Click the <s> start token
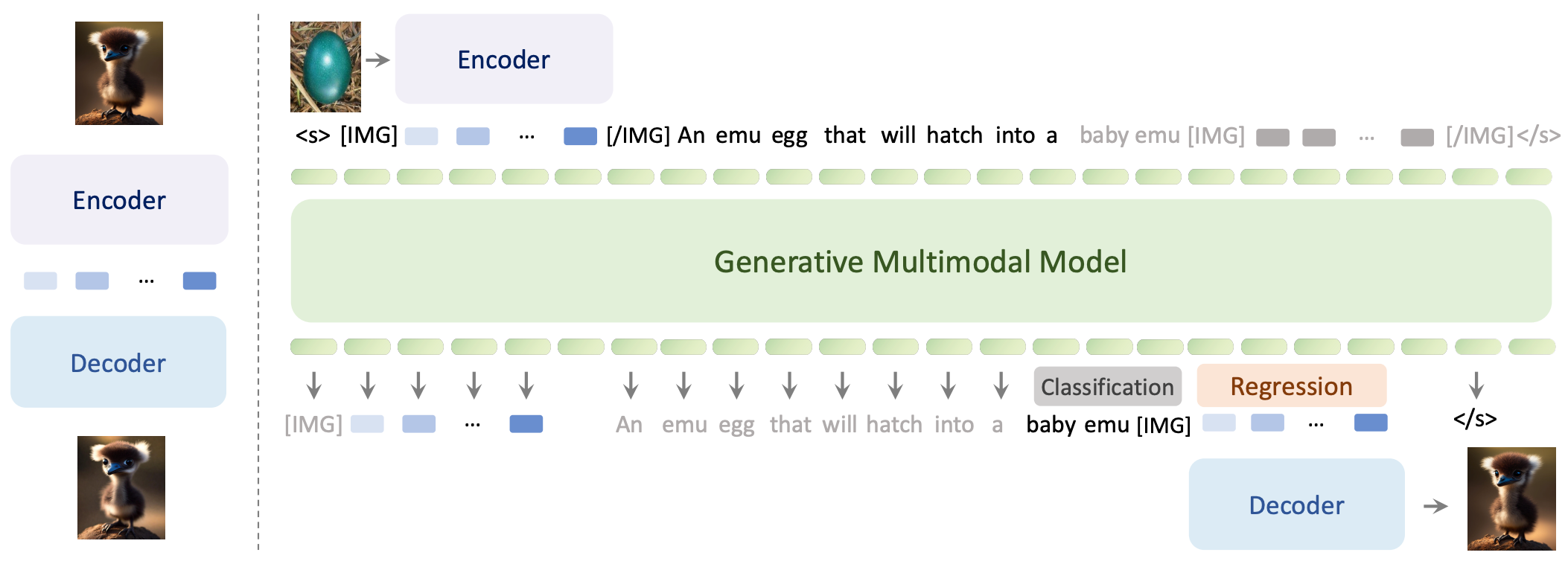The image size is (1568, 564). pyautogui.click(x=313, y=135)
